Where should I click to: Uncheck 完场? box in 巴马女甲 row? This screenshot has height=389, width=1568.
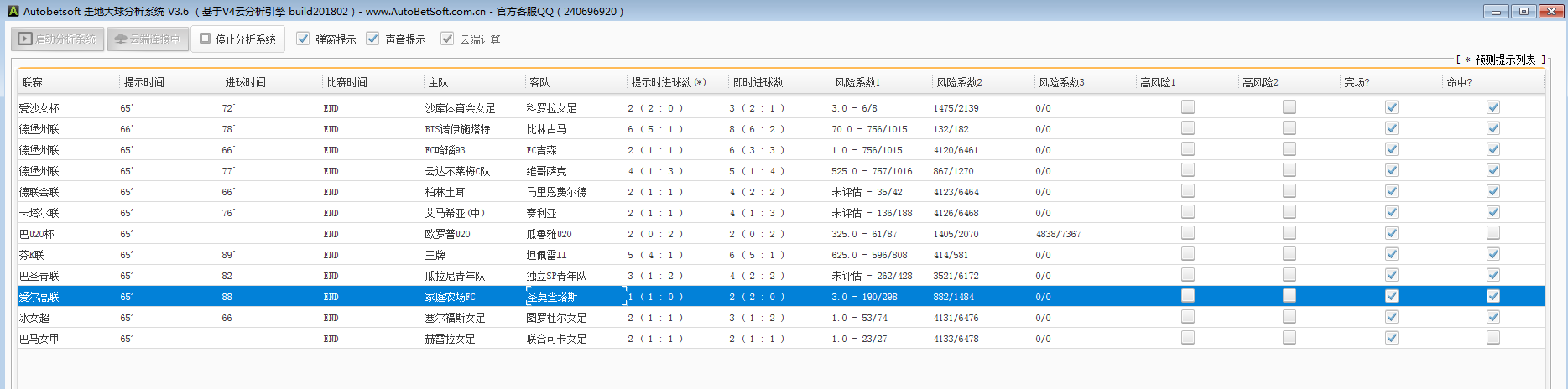click(1392, 338)
